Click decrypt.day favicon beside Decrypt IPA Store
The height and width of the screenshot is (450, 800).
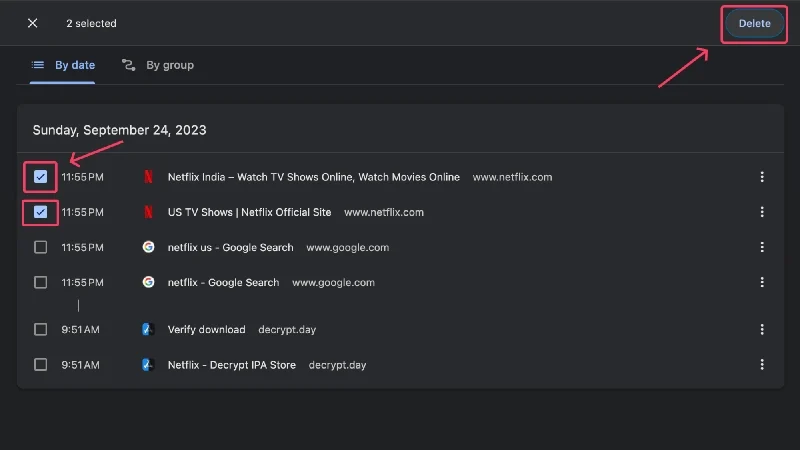point(148,365)
